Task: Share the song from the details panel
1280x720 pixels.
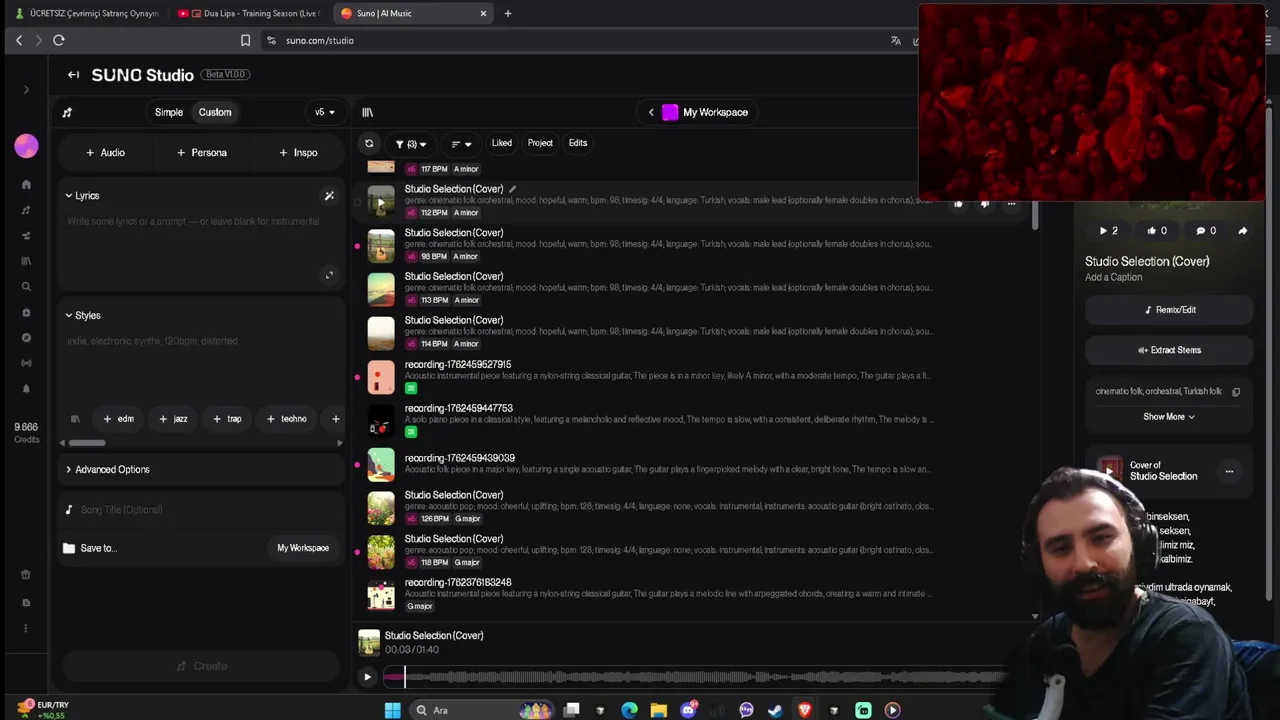Action: pos(1242,231)
